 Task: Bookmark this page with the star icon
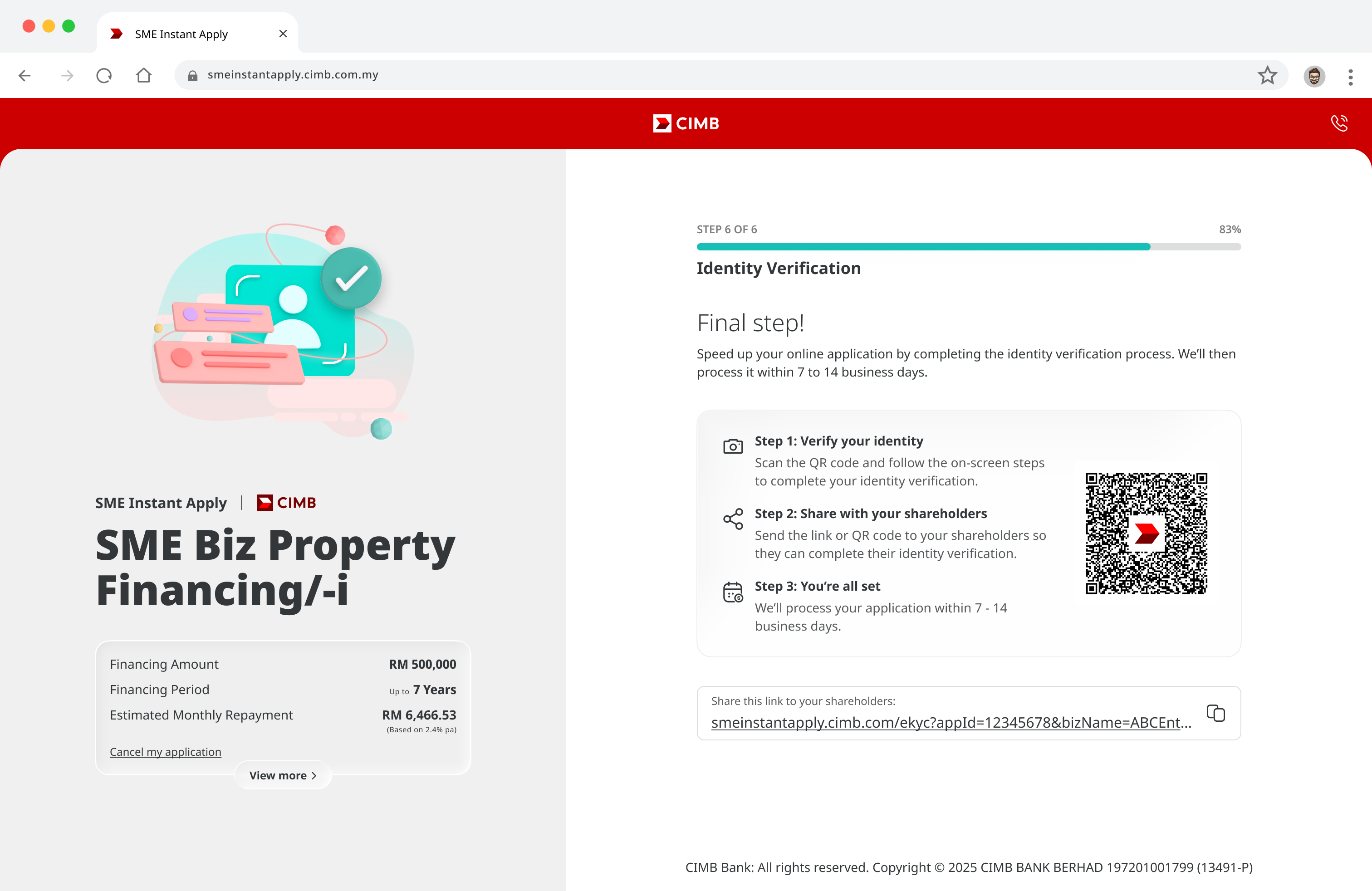pyautogui.click(x=1267, y=75)
